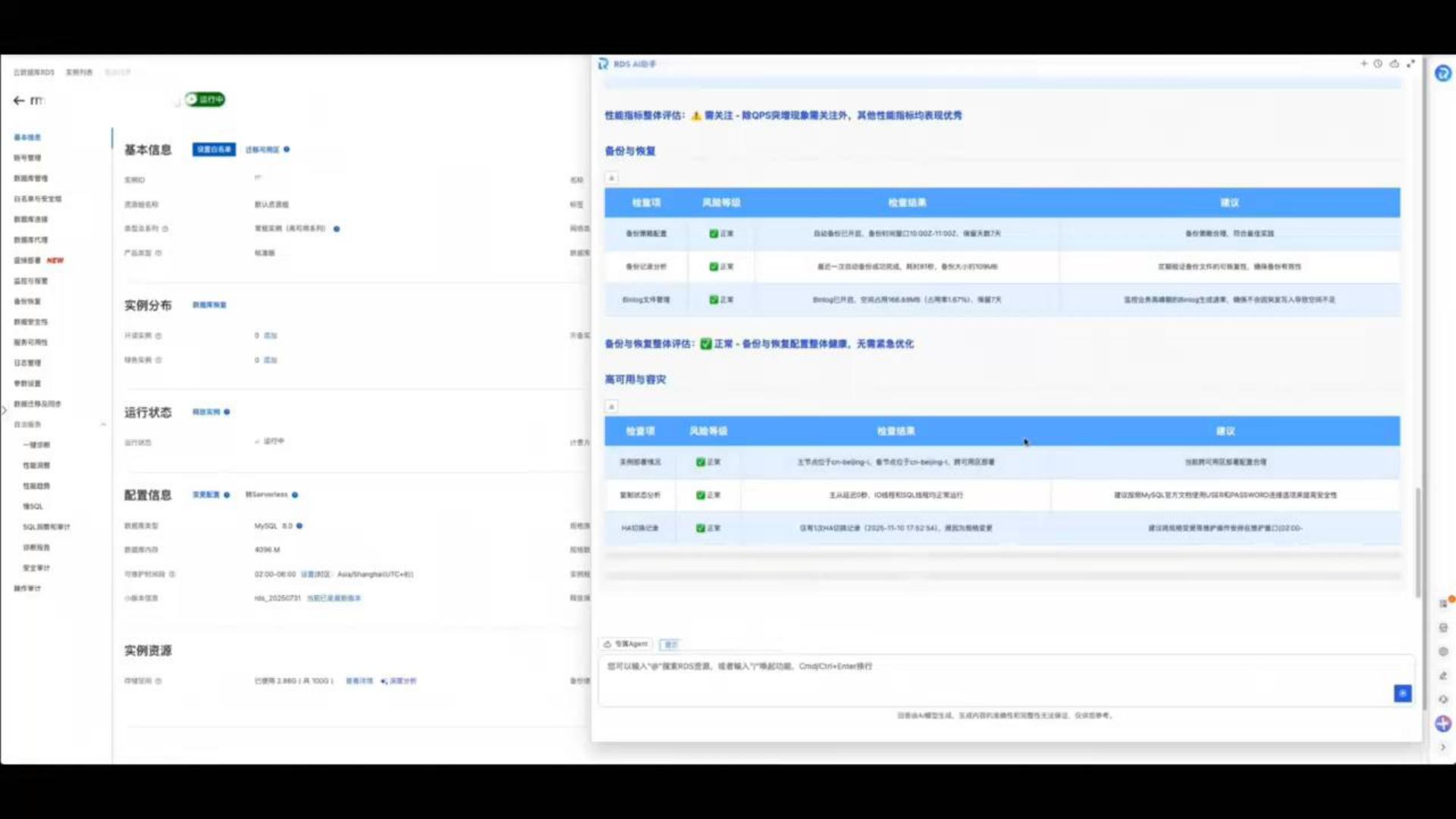Screen dimensions: 1456x819
Task: Toggle the 专属Agent option
Action: 626,644
